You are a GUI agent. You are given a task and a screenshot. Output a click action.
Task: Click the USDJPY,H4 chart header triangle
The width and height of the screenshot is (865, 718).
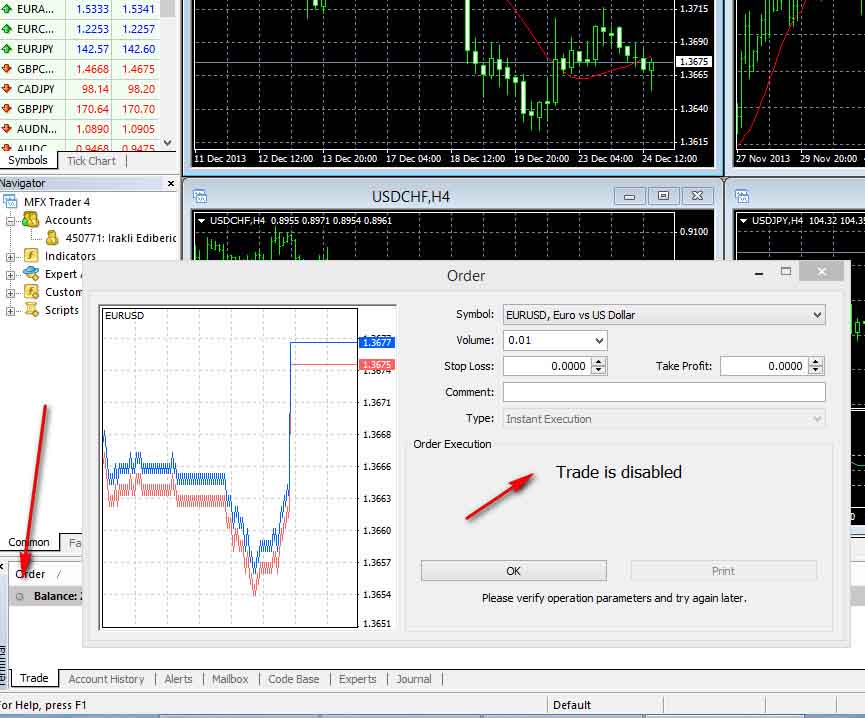pos(744,221)
